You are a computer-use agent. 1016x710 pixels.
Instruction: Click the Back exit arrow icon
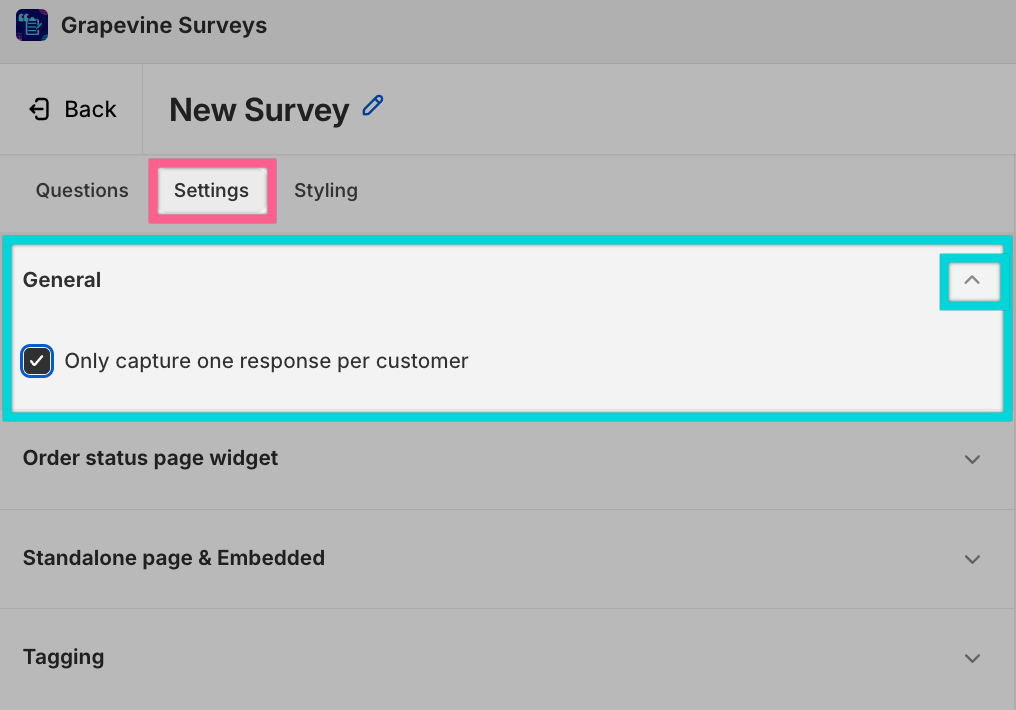(40, 109)
